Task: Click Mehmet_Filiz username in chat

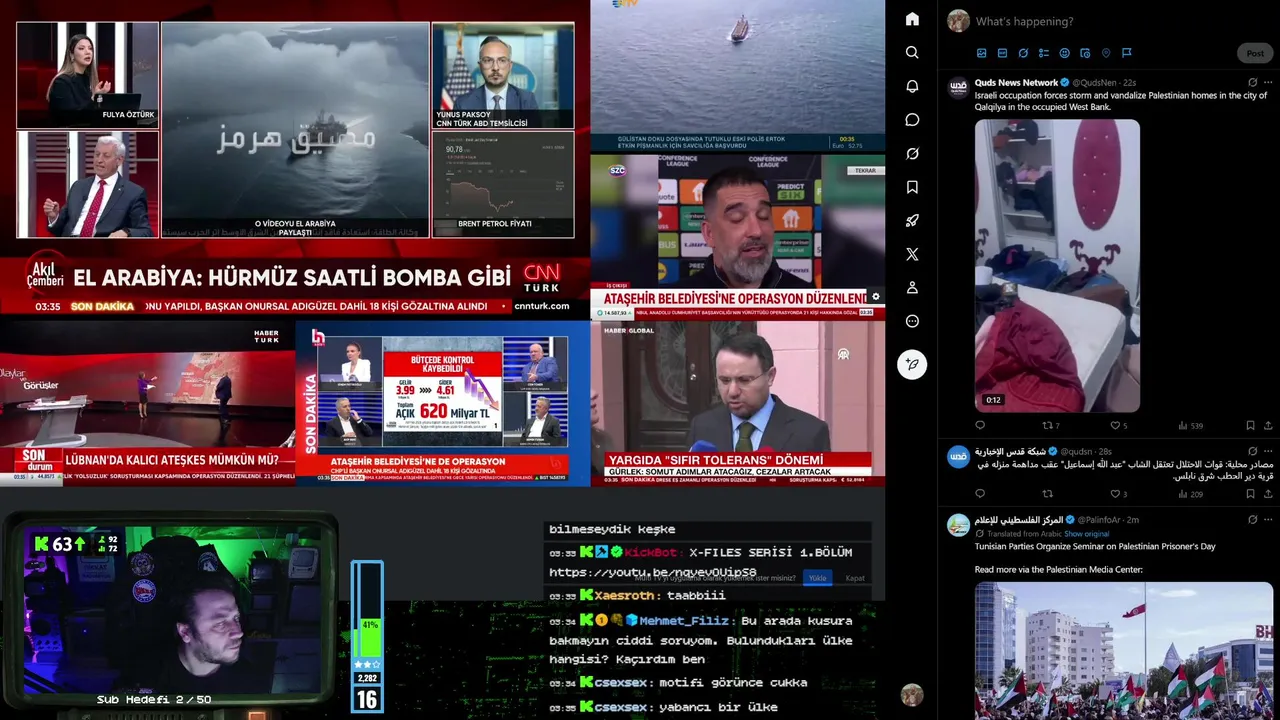Action: 684,621
